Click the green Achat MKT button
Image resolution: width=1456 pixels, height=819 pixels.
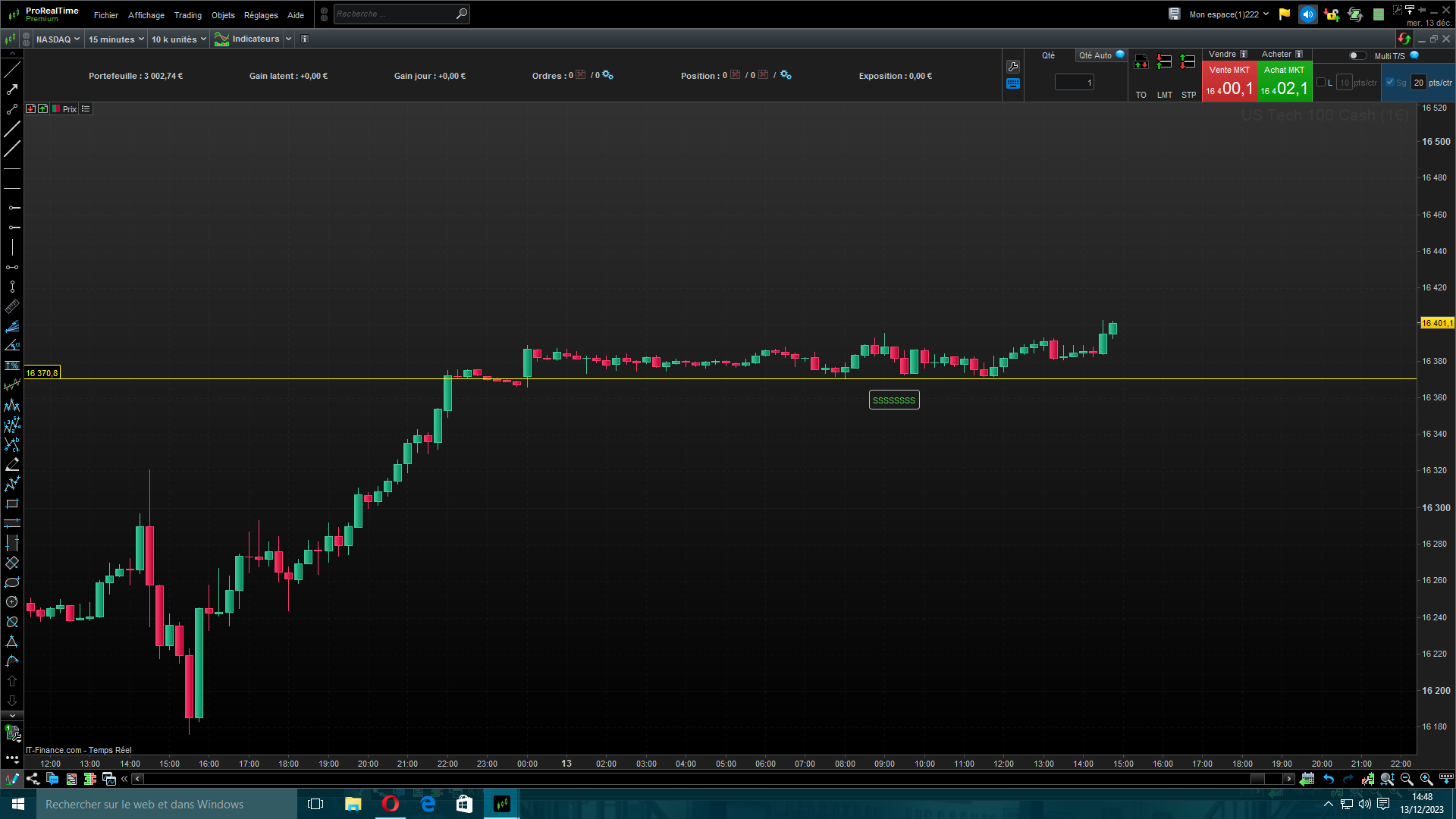pos(1284,82)
